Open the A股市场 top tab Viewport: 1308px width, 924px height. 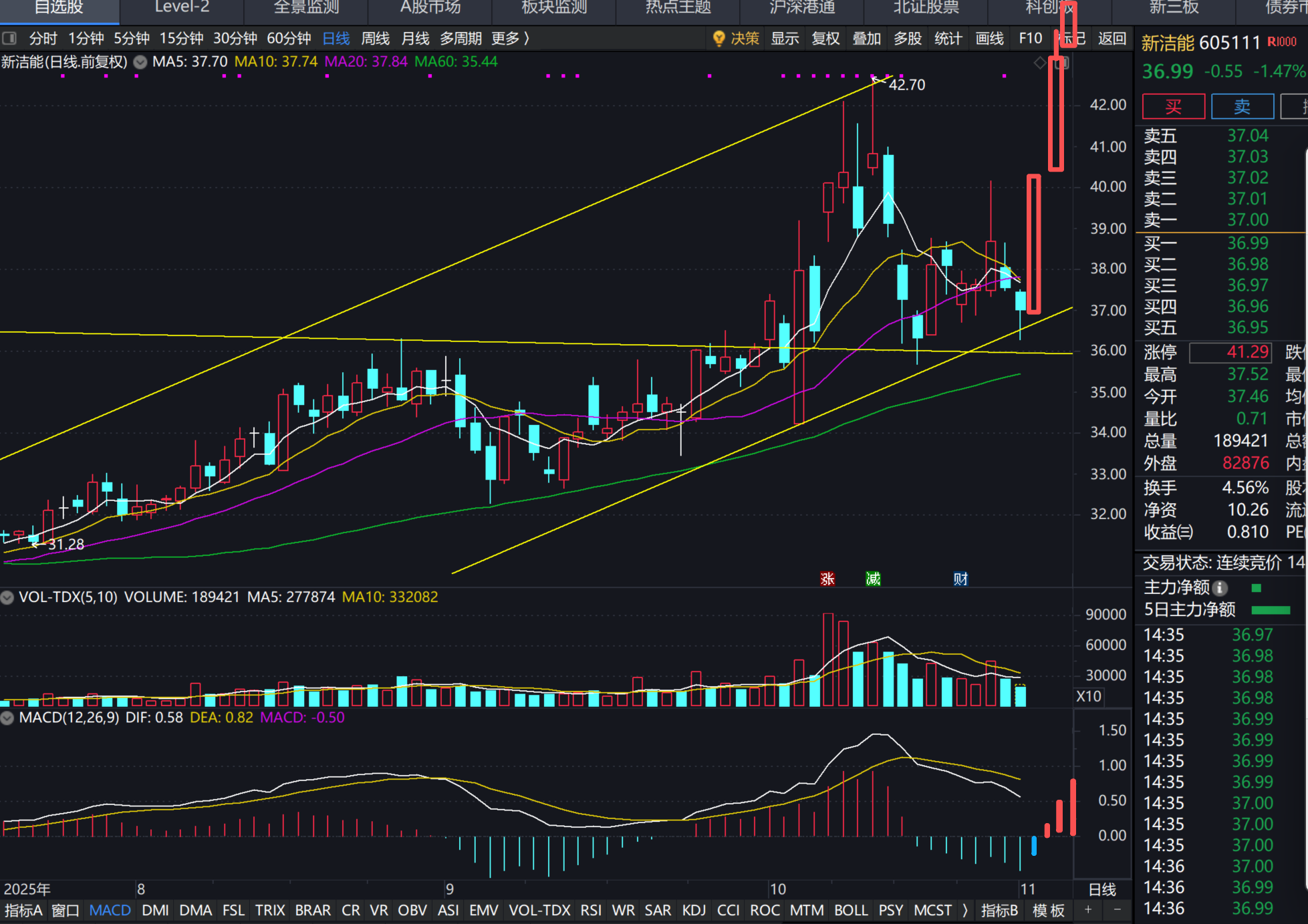point(430,8)
